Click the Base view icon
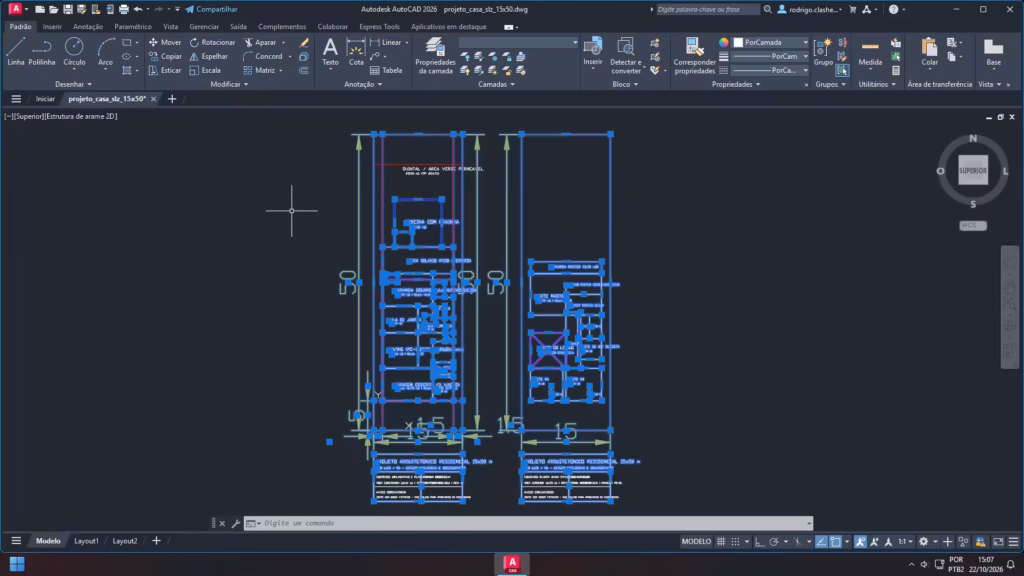1024x576 pixels. pos(993,52)
